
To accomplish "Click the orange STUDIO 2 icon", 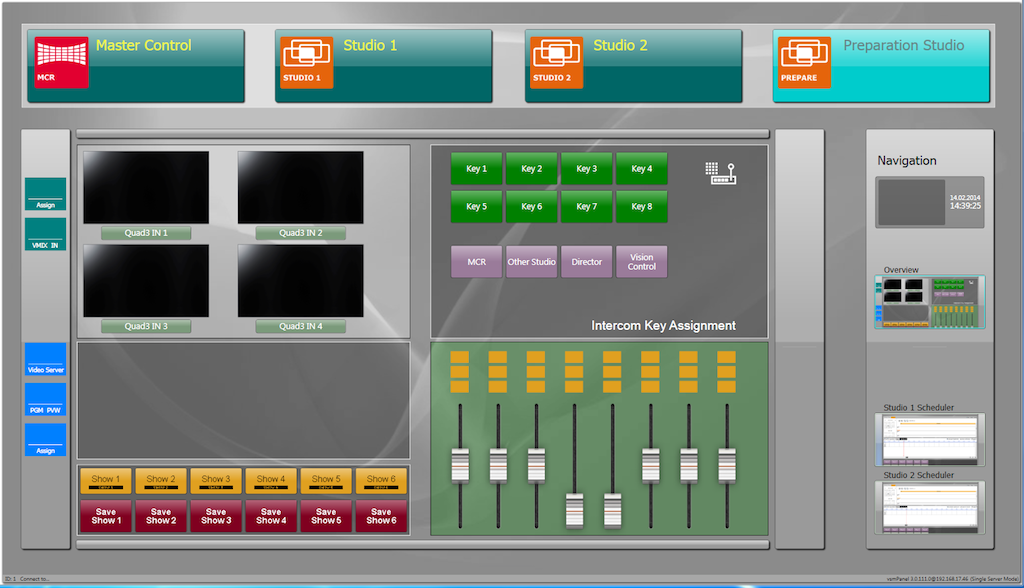I will click(556, 63).
